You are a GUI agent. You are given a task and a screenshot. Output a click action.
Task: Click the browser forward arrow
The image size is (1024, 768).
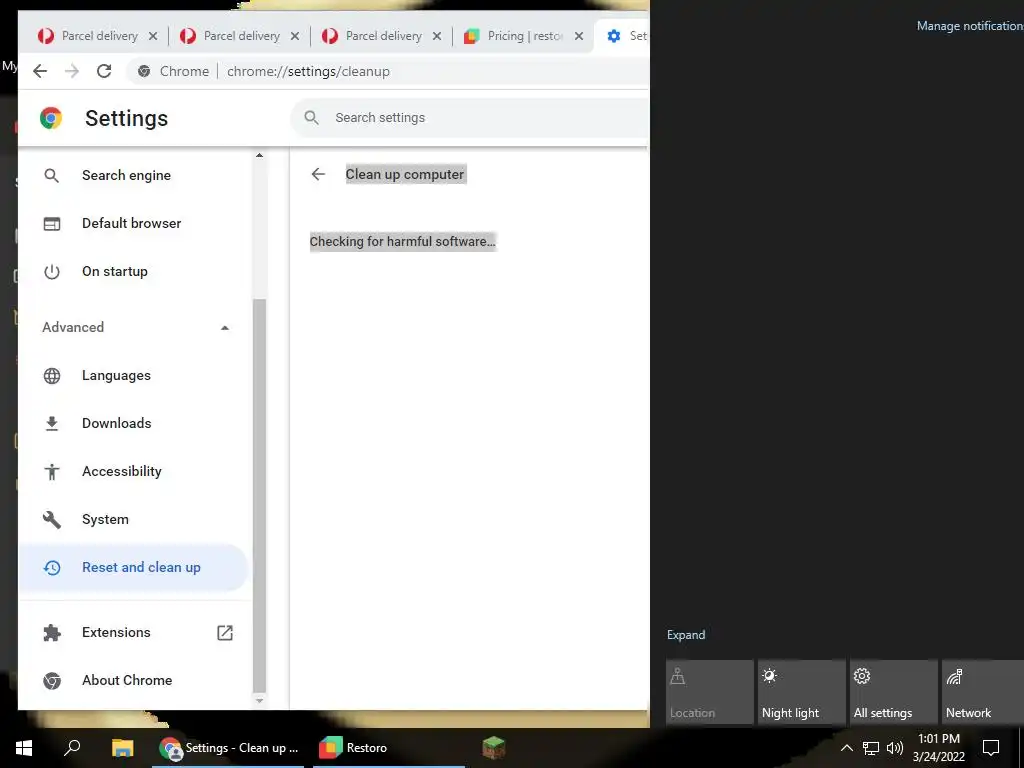point(72,71)
